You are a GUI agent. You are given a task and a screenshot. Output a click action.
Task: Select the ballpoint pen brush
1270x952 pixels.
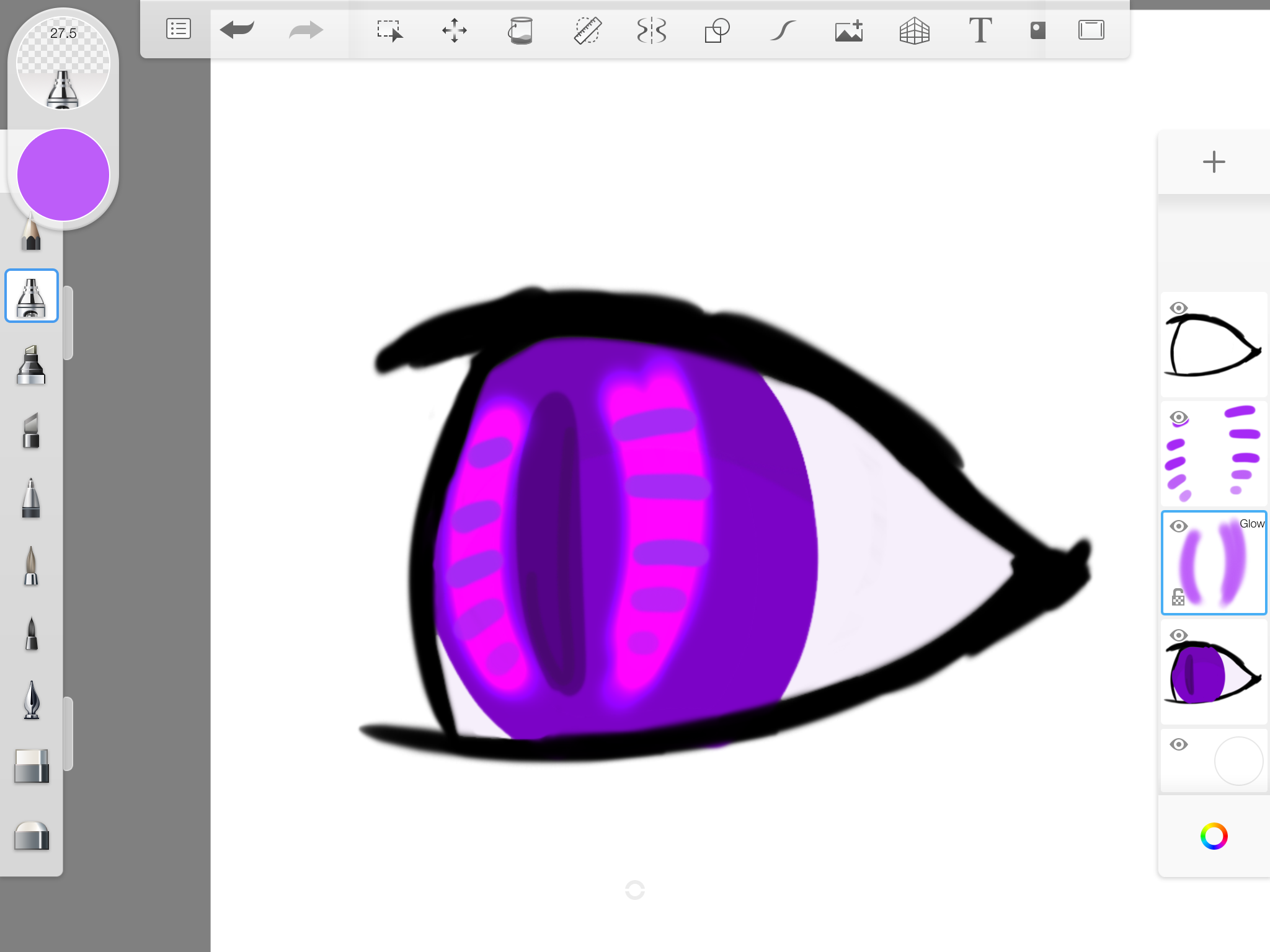click(x=31, y=498)
